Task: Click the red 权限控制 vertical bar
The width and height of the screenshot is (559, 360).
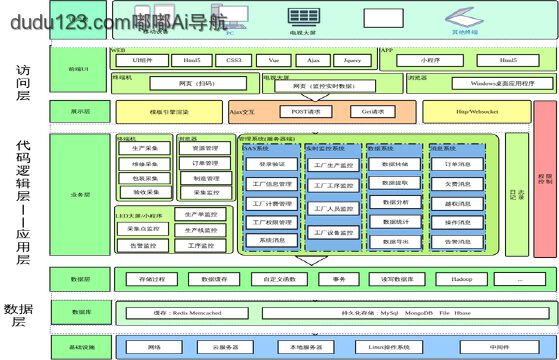Action: 545,179
